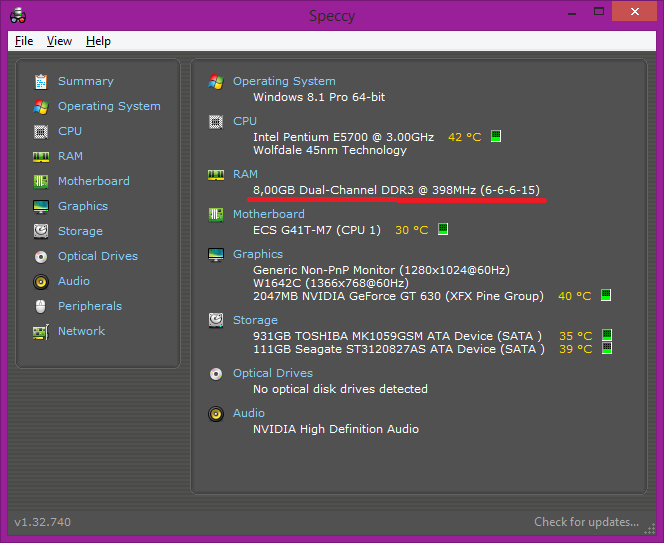
Task: Show Motherboard details from sidebar
Action: pyautogui.click(x=94, y=181)
